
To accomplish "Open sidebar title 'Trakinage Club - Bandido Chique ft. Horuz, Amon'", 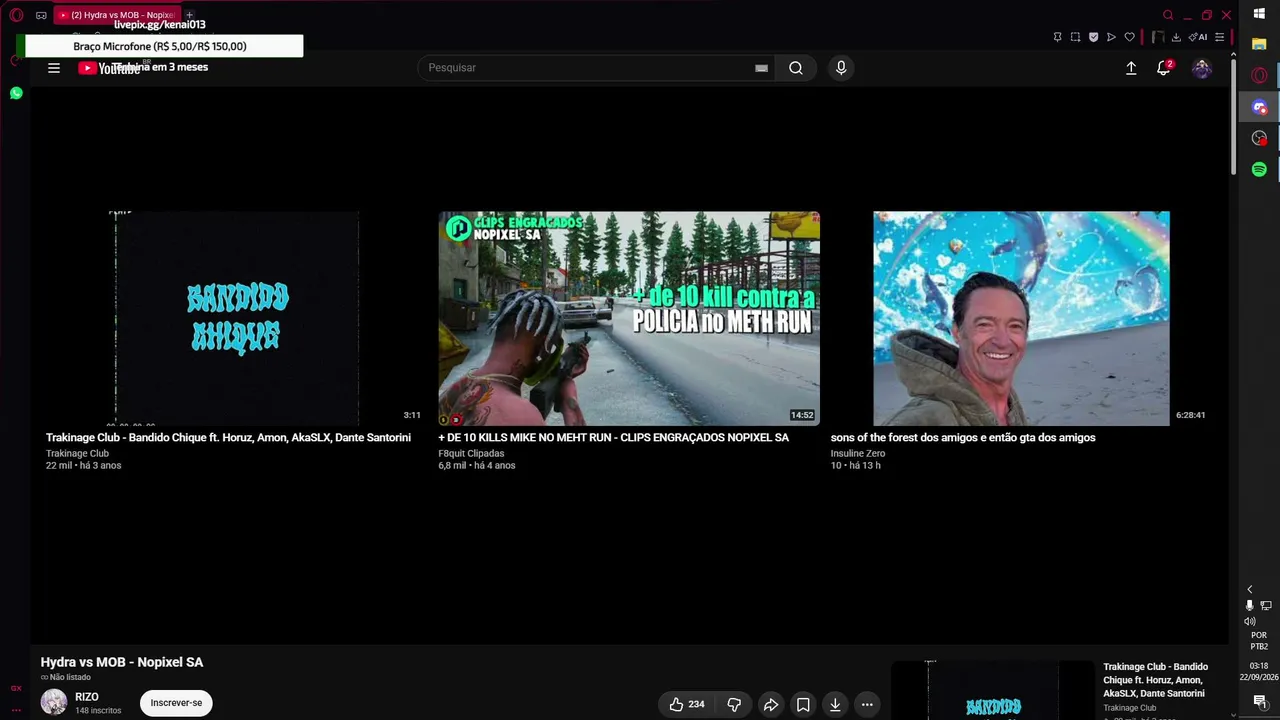I will coord(1155,680).
